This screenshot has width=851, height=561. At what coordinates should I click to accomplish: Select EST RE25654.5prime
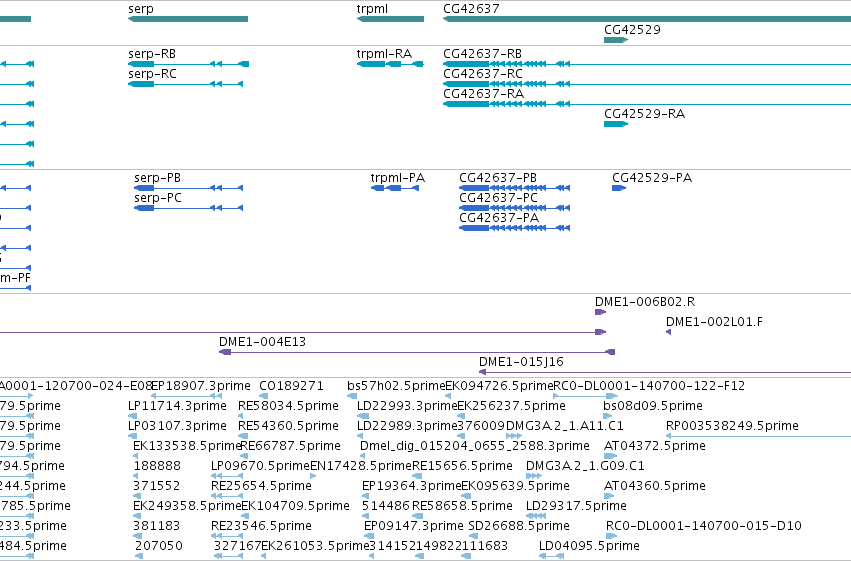(261, 486)
